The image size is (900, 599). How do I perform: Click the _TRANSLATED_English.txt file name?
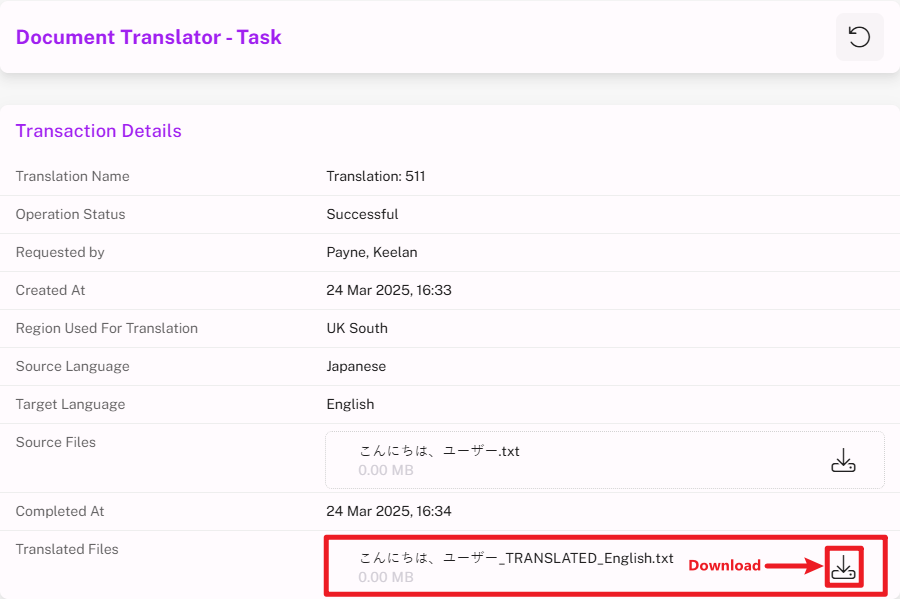[x=516, y=558]
